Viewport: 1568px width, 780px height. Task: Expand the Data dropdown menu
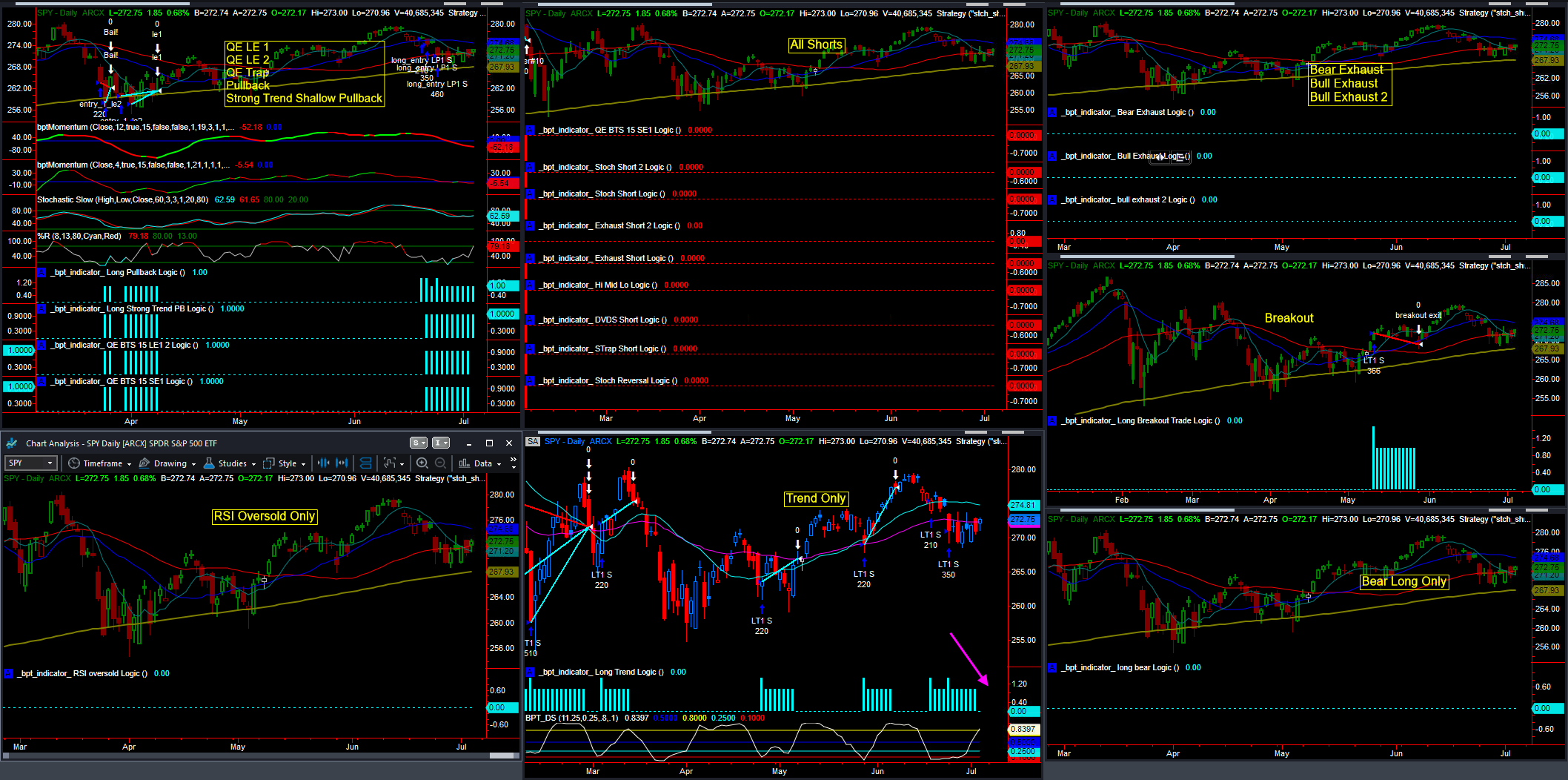pos(480,463)
